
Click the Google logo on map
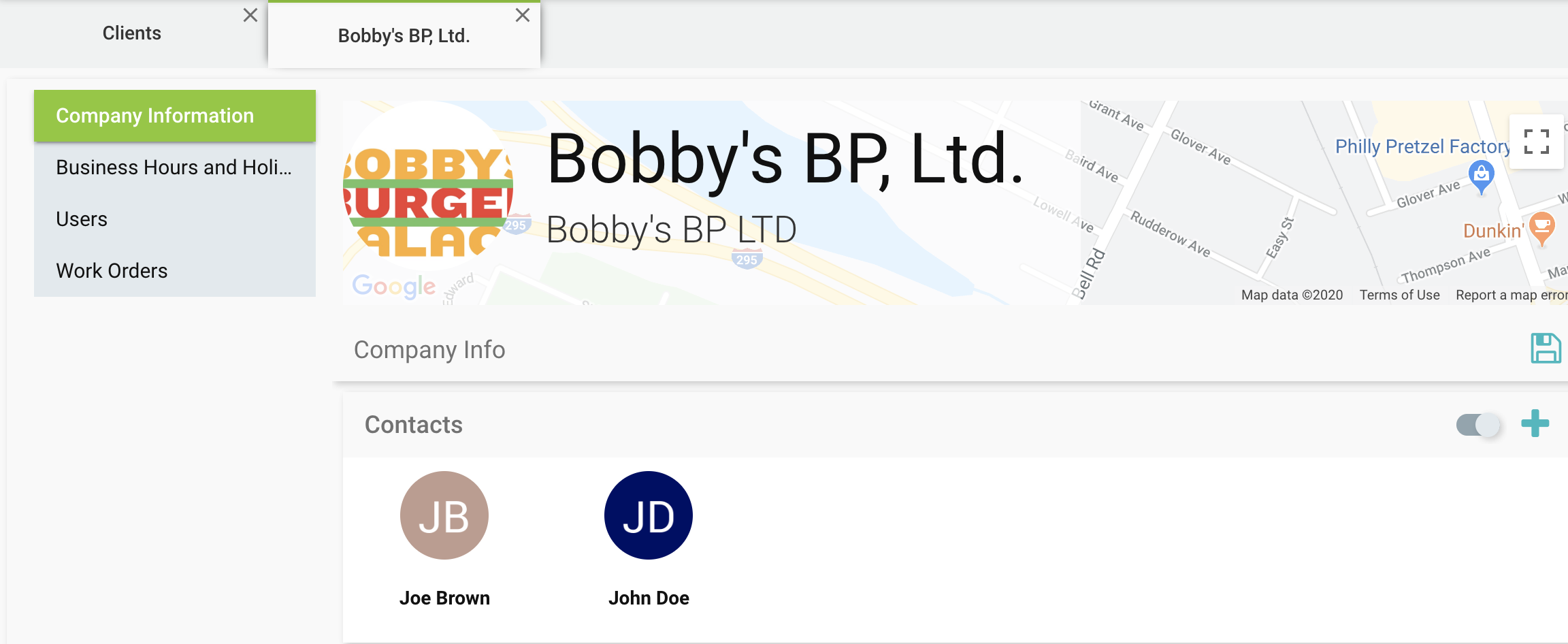pos(394,287)
